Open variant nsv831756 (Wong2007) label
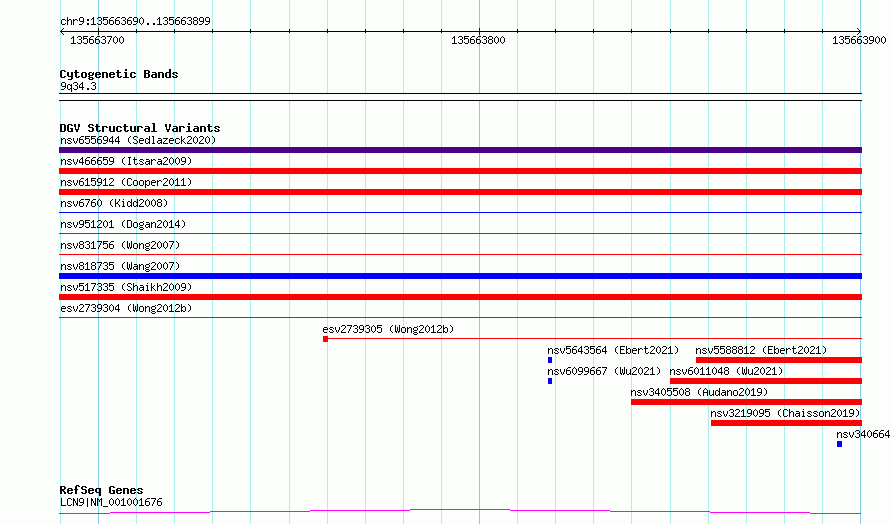 [120, 245]
